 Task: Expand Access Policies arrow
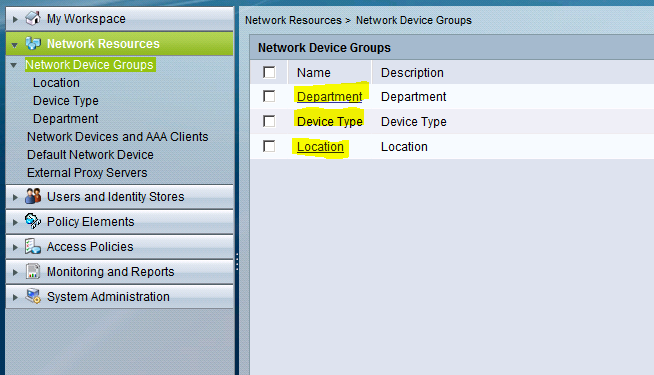(15, 247)
